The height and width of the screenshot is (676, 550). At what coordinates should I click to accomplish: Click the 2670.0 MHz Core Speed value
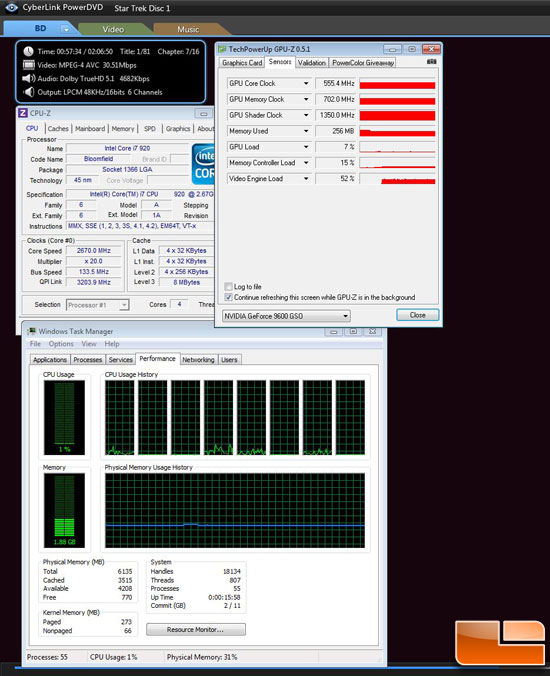click(94, 250)
